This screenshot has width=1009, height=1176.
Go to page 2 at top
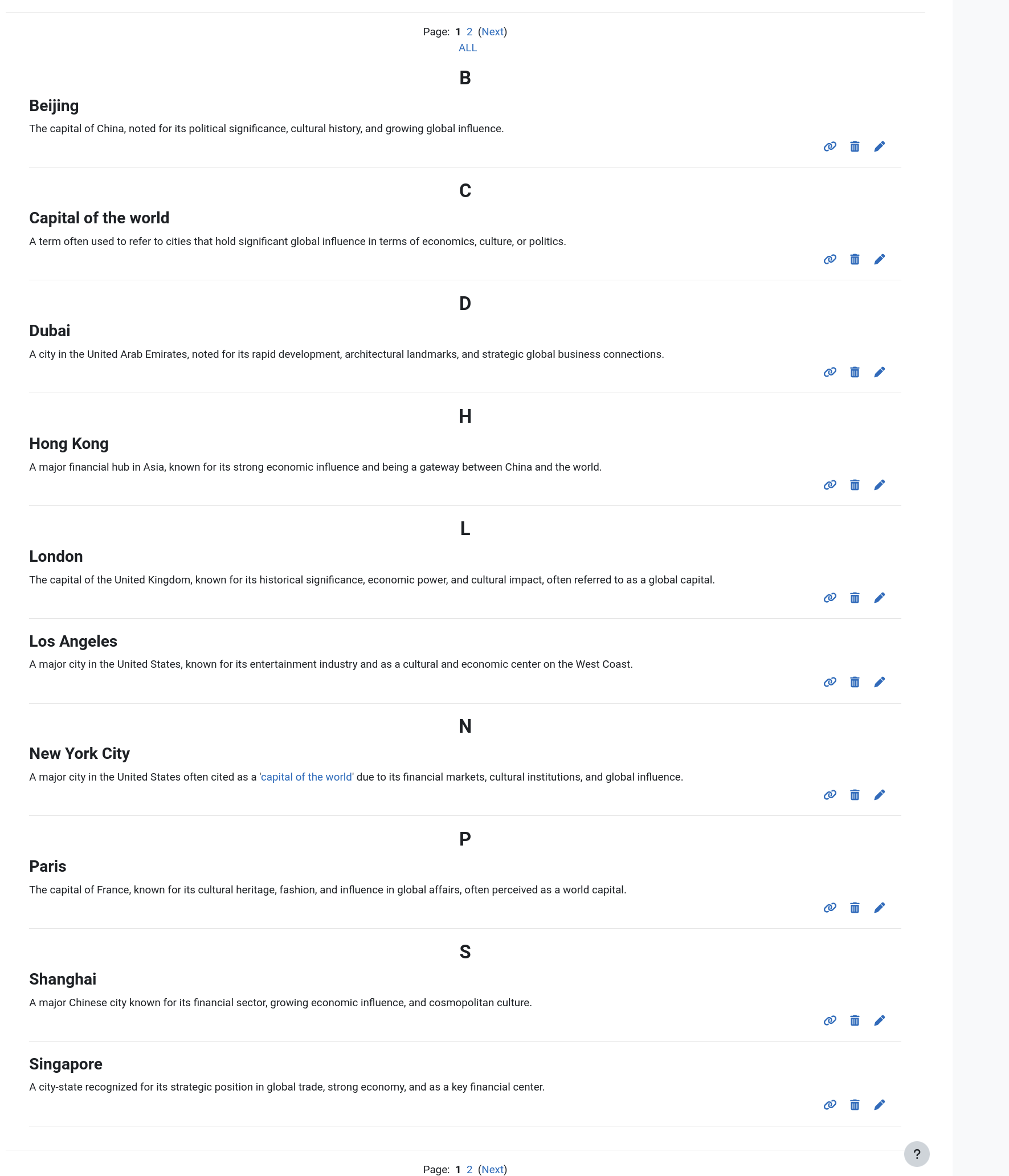tap(469, 32)
